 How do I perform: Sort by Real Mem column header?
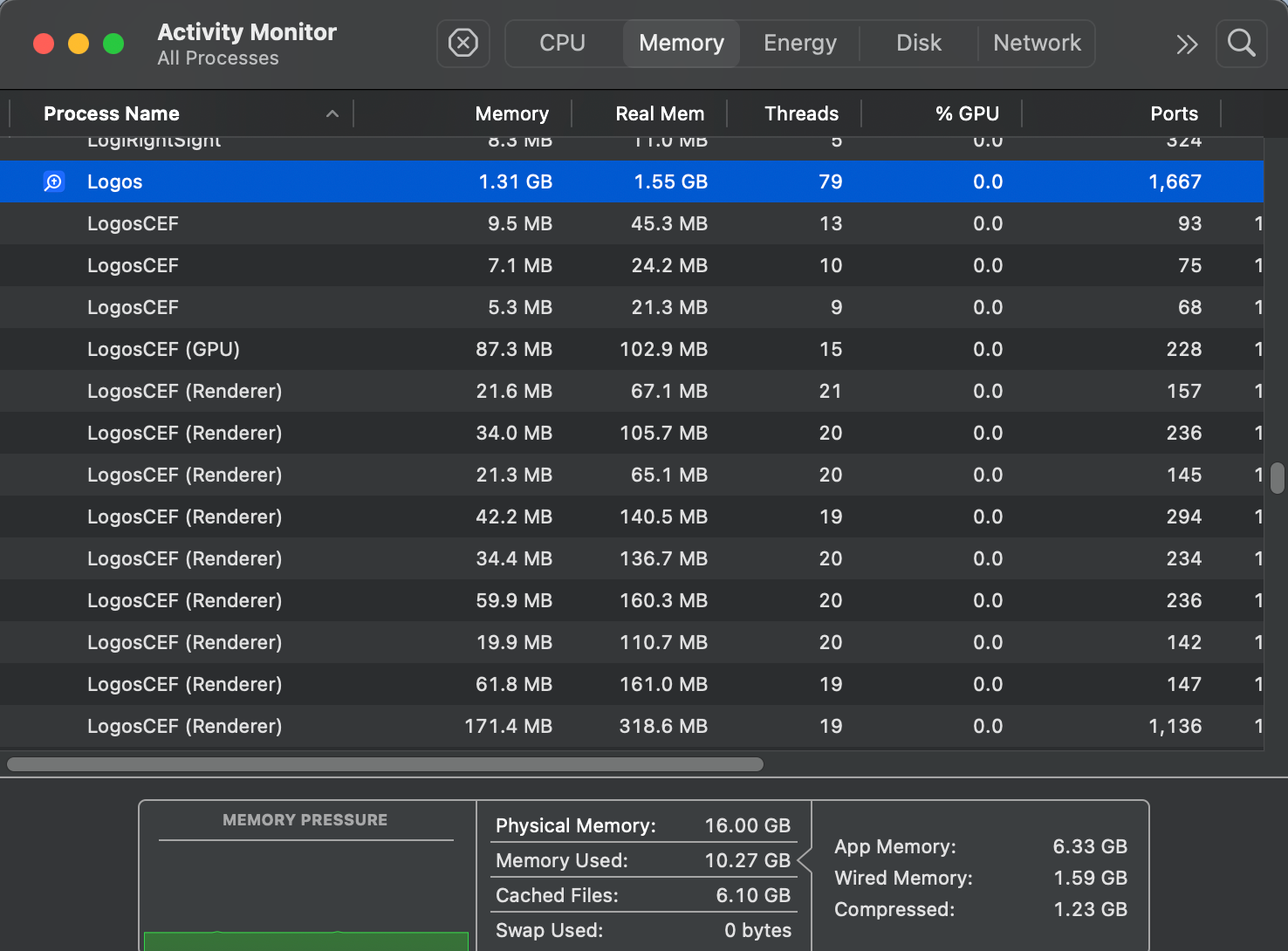coord(660,113)
